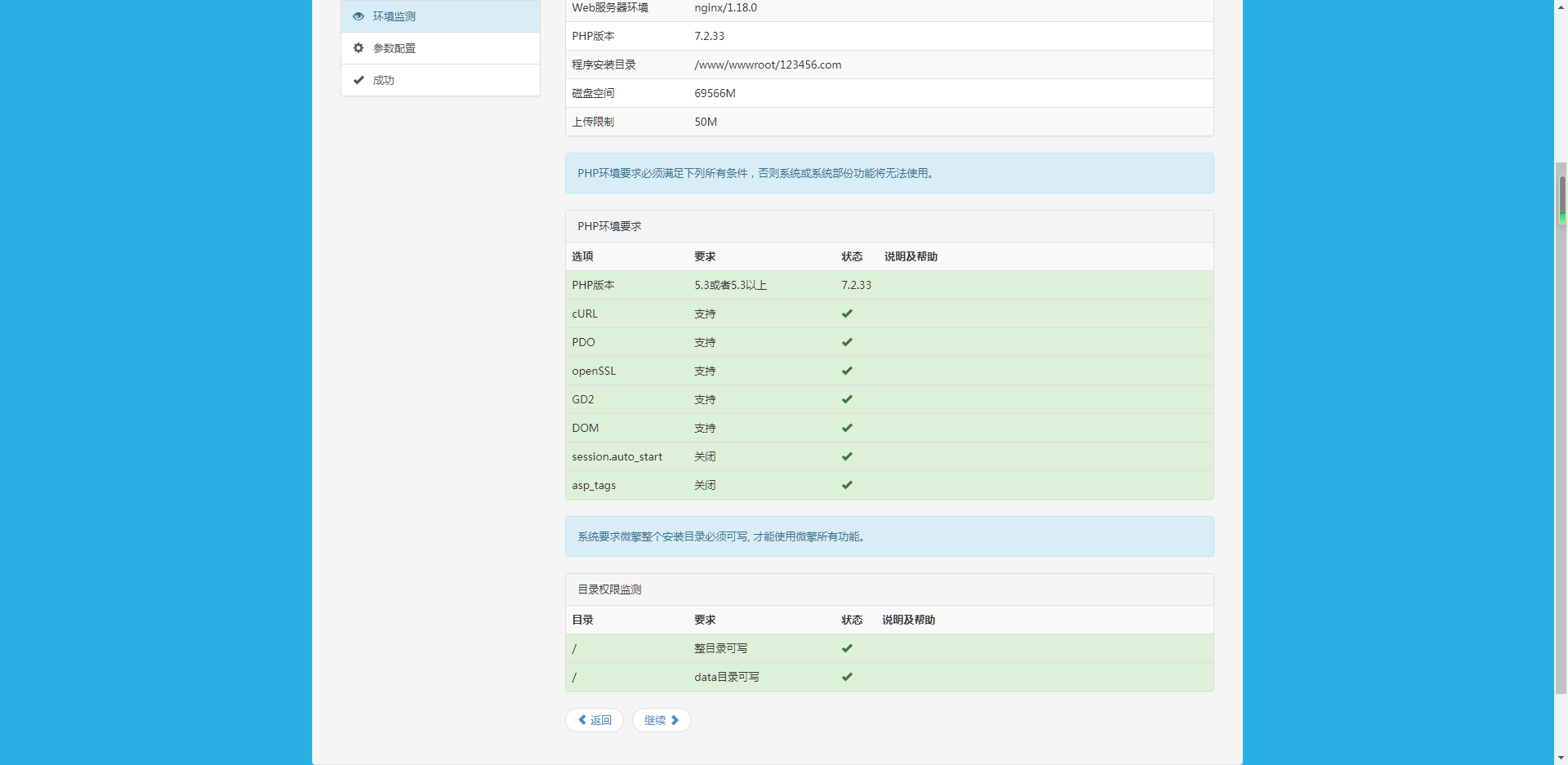Click the Web服务器环境 label
The width and height of the screenshot is (1568, 765).
(610, 7)
